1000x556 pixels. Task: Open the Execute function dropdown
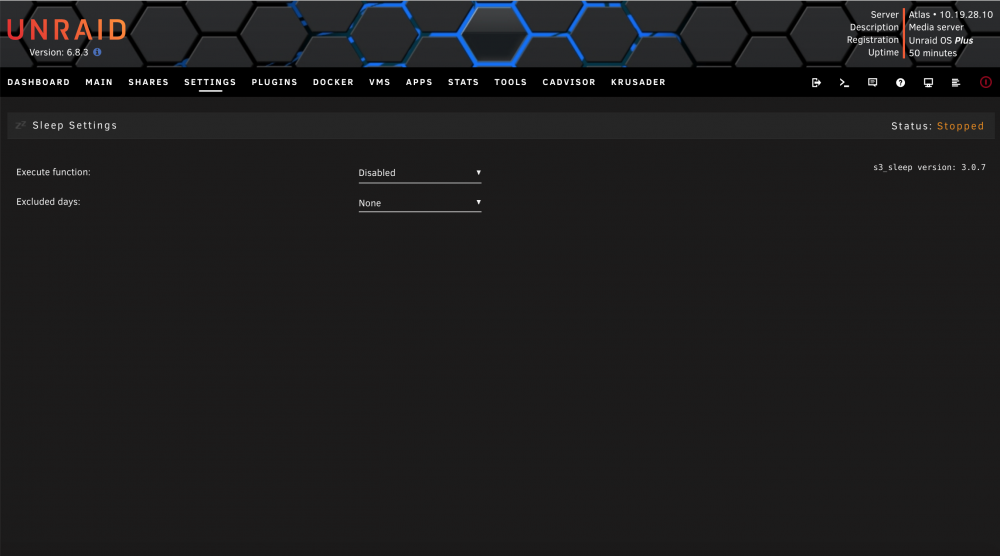420,173
